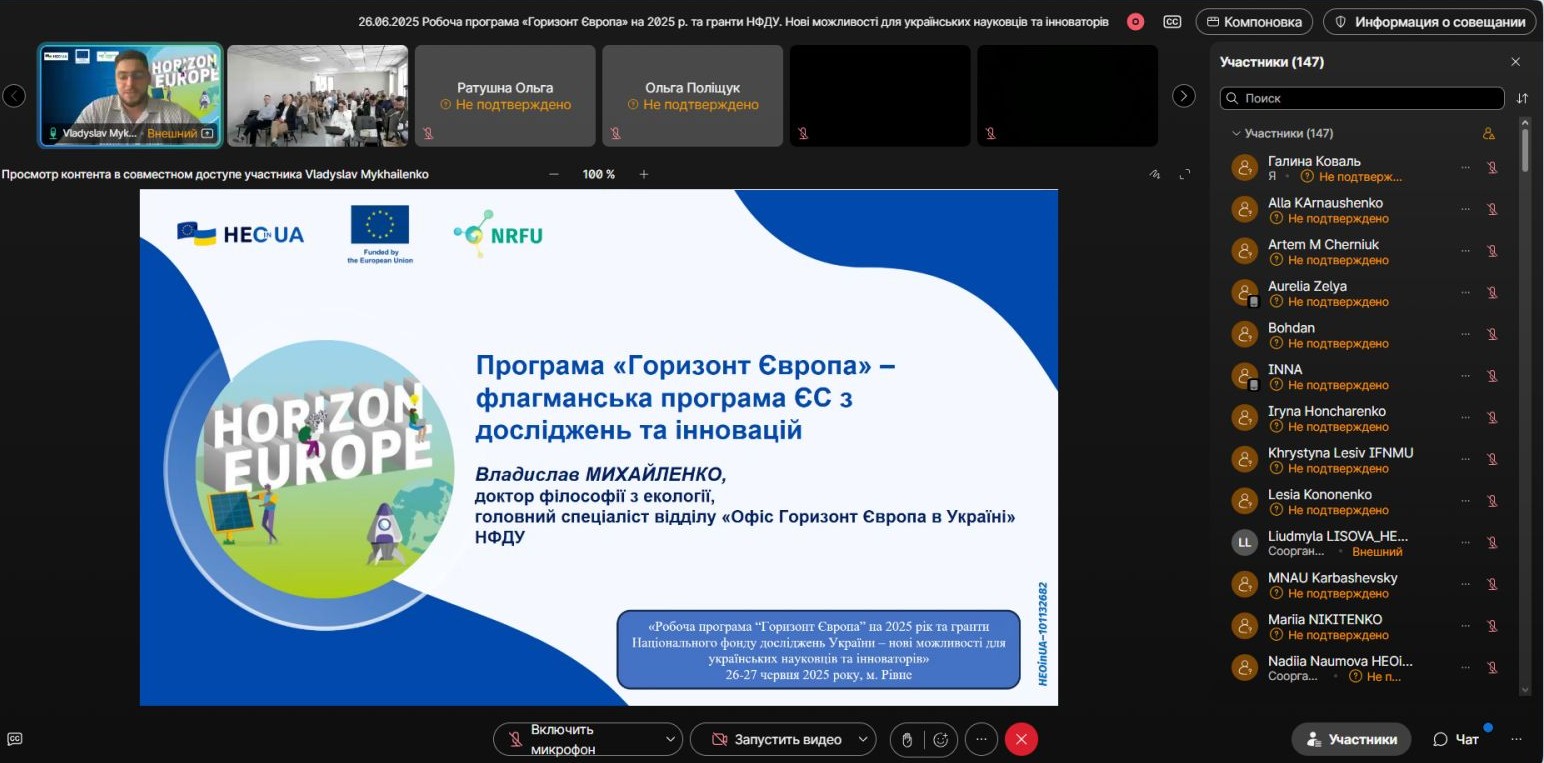Viewport: 1544px width, 763px height.
Task: Select participant Bohdan in the list
Action: (1365, 335)
